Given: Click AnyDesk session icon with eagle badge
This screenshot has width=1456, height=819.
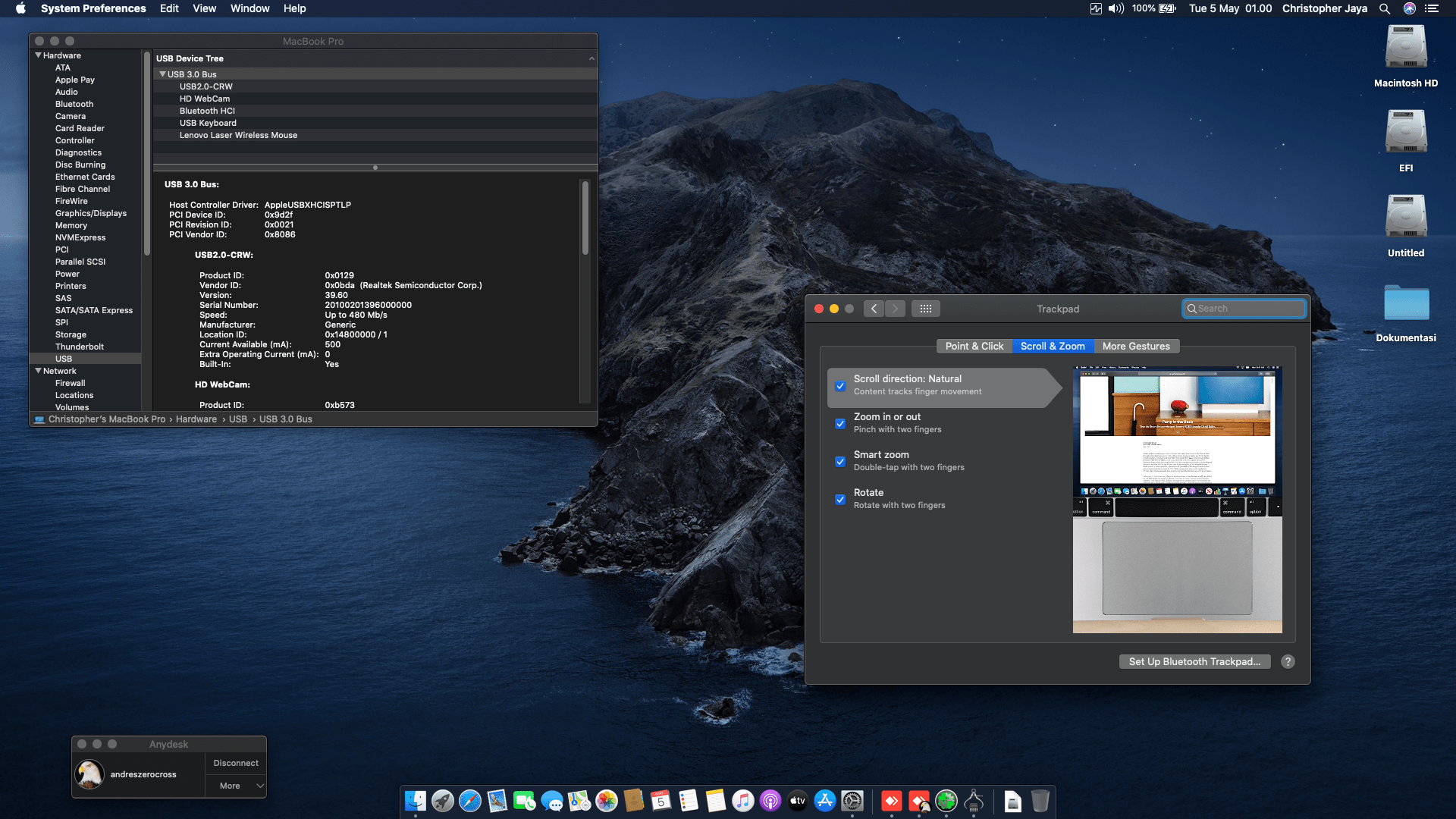Looking at the screenshot, I should 919,801.
